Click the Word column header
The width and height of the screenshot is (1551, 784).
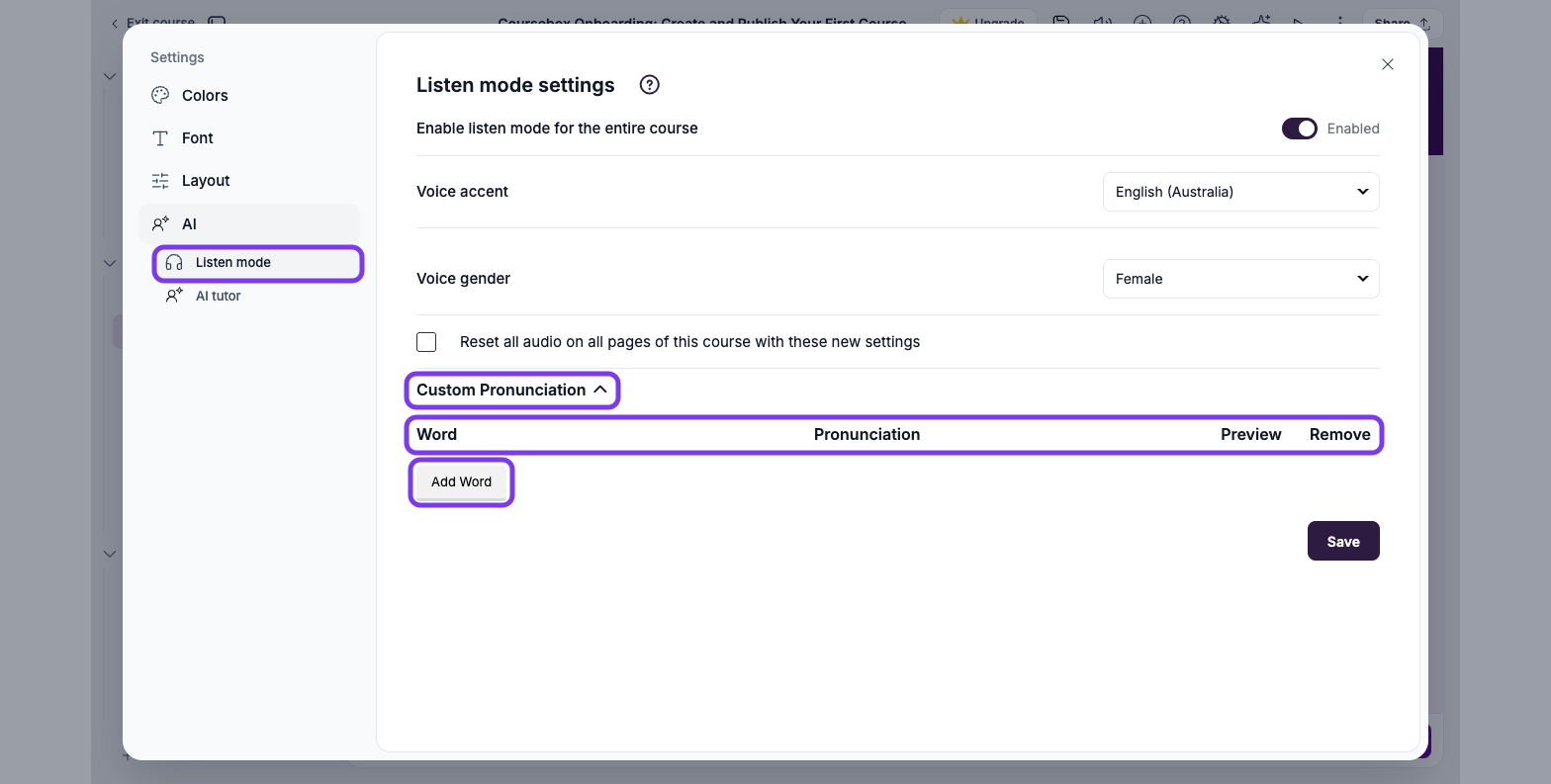pyautogui.click(x=436, y=434)
